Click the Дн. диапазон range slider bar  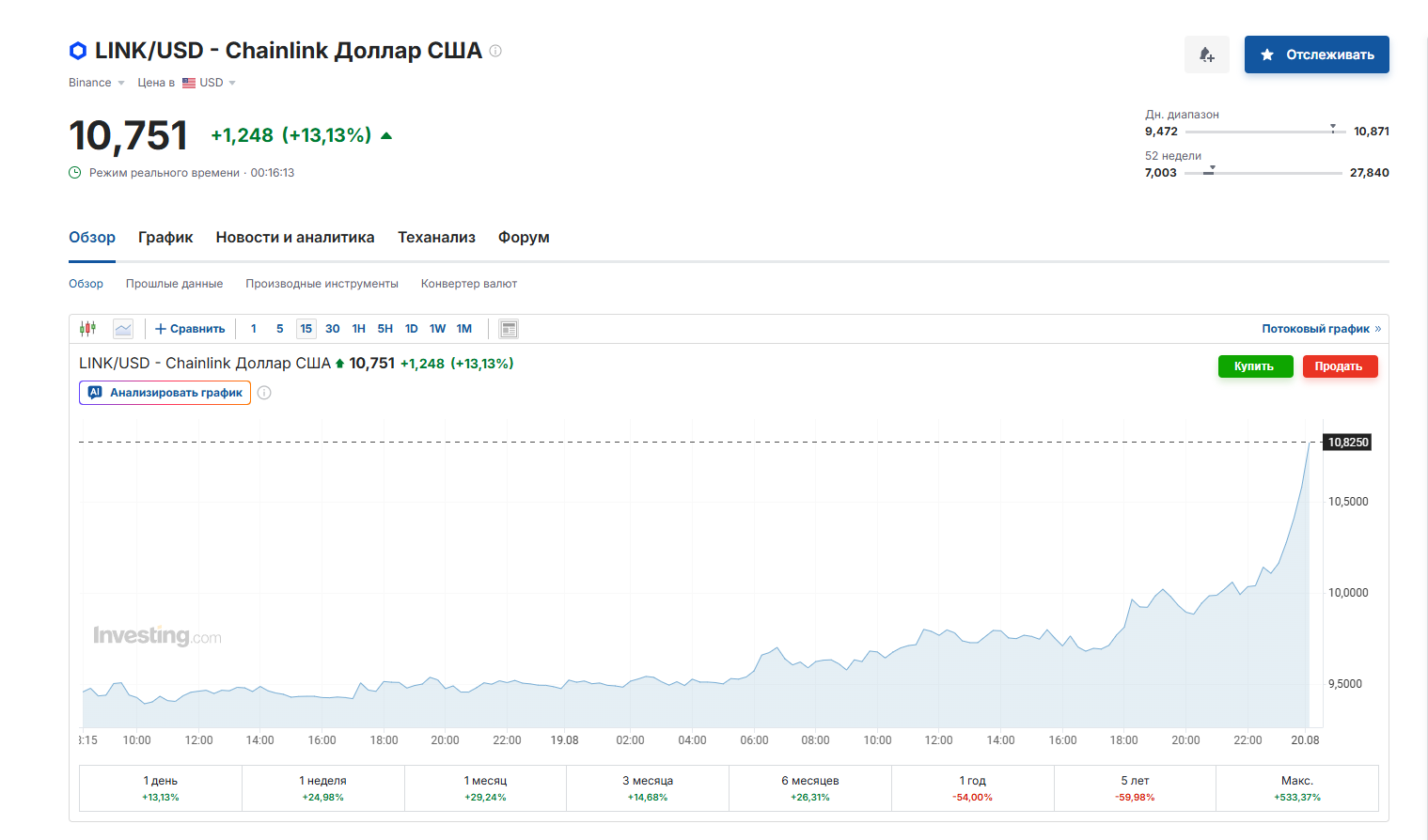1265,132
